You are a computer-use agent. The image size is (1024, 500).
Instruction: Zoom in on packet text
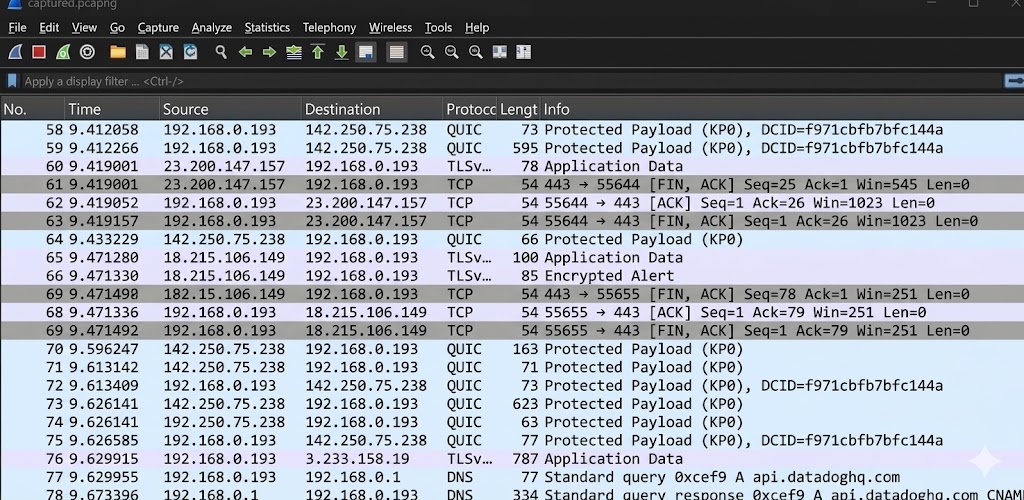pyautogui.click(x=428, y=52)
